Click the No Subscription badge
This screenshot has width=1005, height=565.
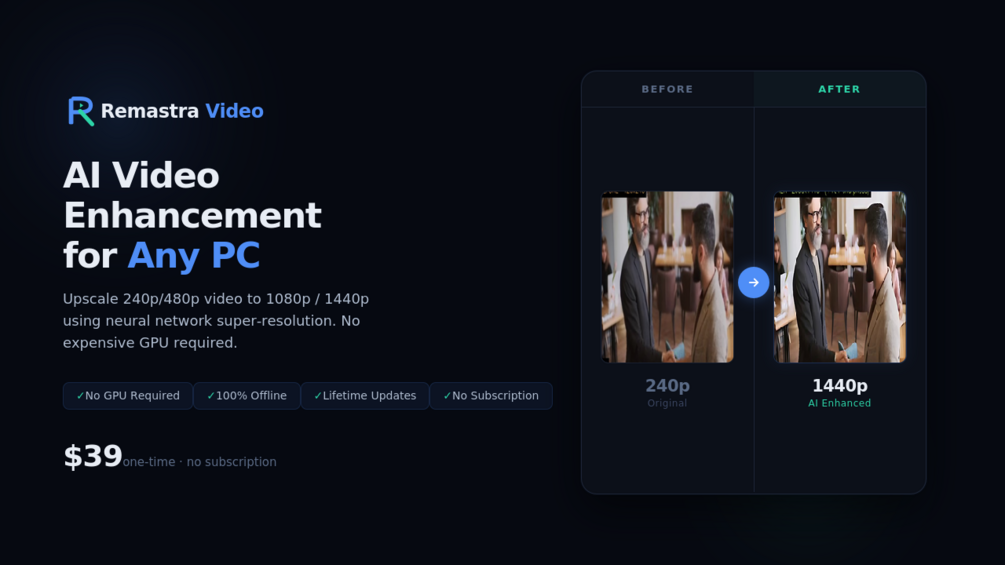click(491, 396)
